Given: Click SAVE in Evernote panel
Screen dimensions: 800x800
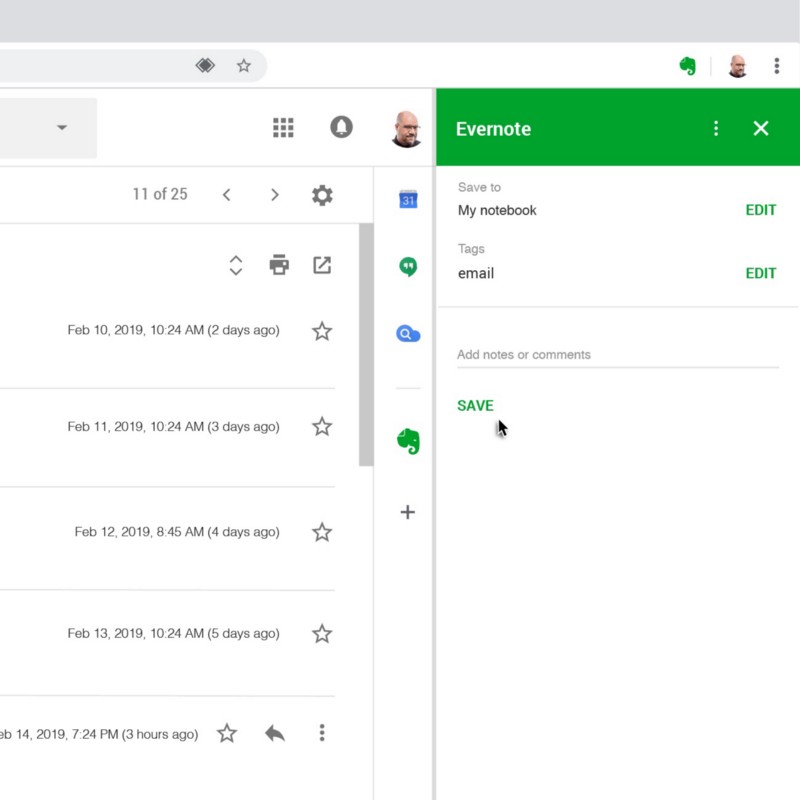Looking at the screenshot, I should click(475, 406).
